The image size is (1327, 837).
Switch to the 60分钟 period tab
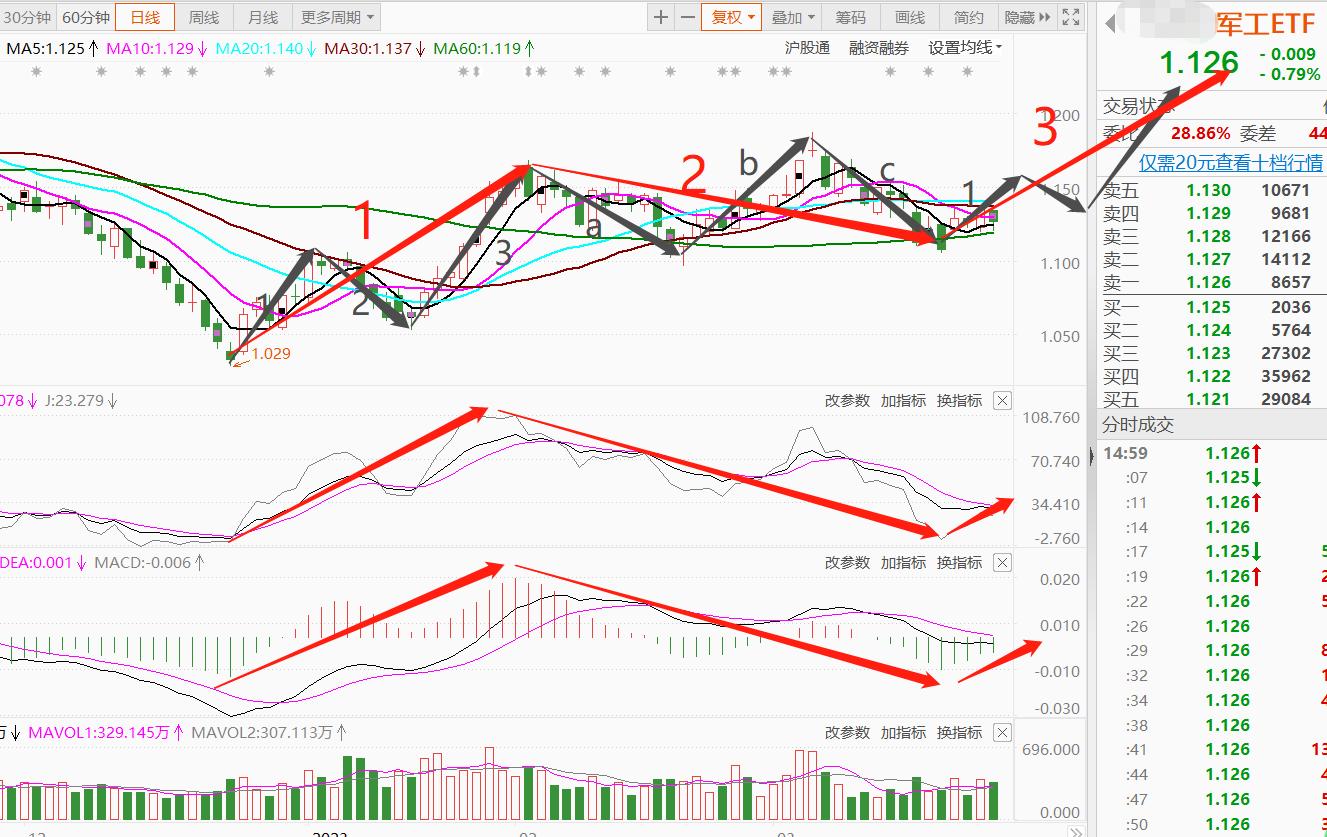[86, 17]
